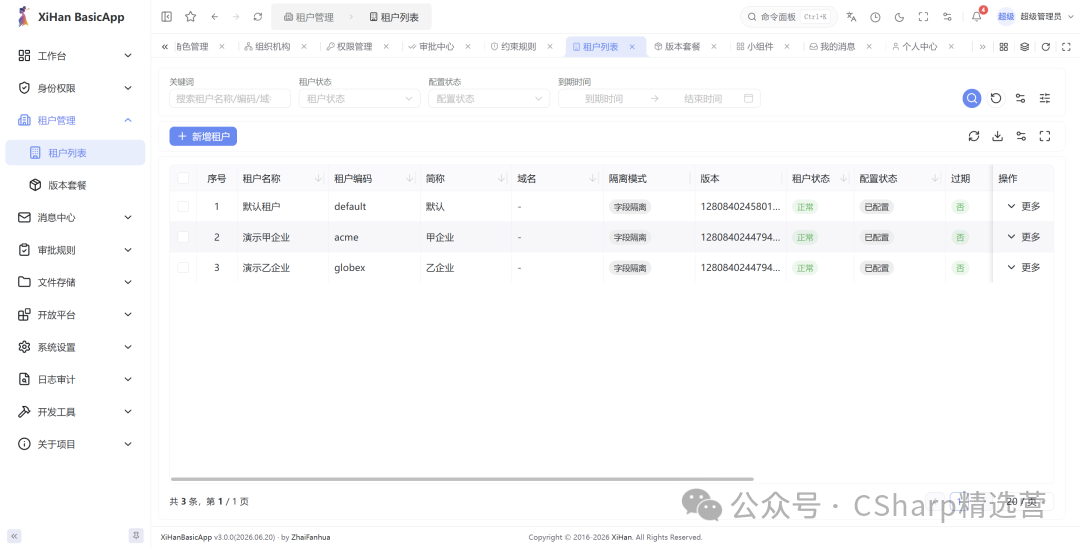Image resolution: width=1080 pixels, height=548 pixels.
Task: Collapse 租户管理 sidebar menu
Action: [75, 120]
